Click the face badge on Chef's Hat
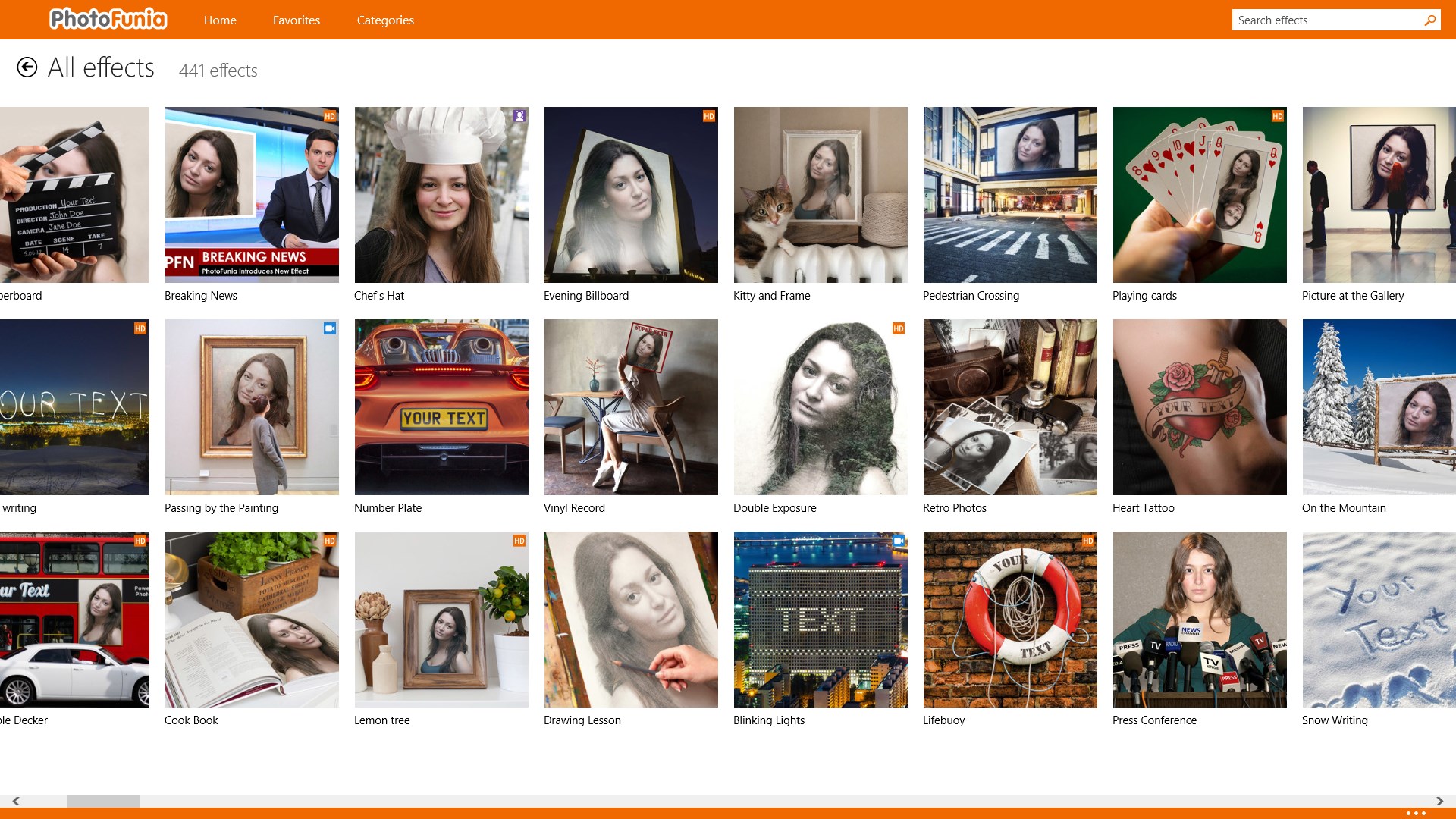 [x=519, y=116]
